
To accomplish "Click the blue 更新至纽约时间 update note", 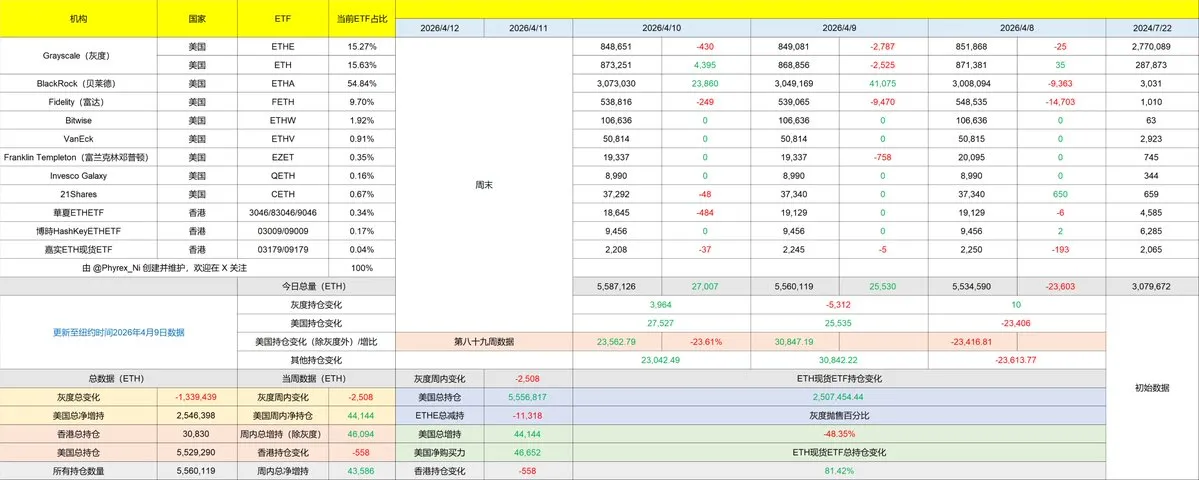I will (118, 332).
